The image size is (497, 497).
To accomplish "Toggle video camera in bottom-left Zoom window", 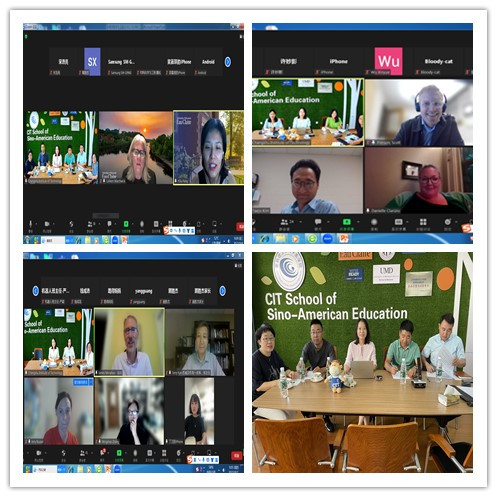I will [38, 453].
